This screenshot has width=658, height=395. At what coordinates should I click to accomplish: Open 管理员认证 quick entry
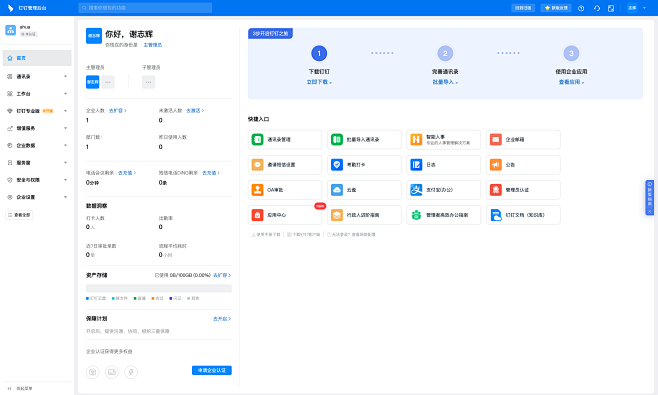coord(523,190)
